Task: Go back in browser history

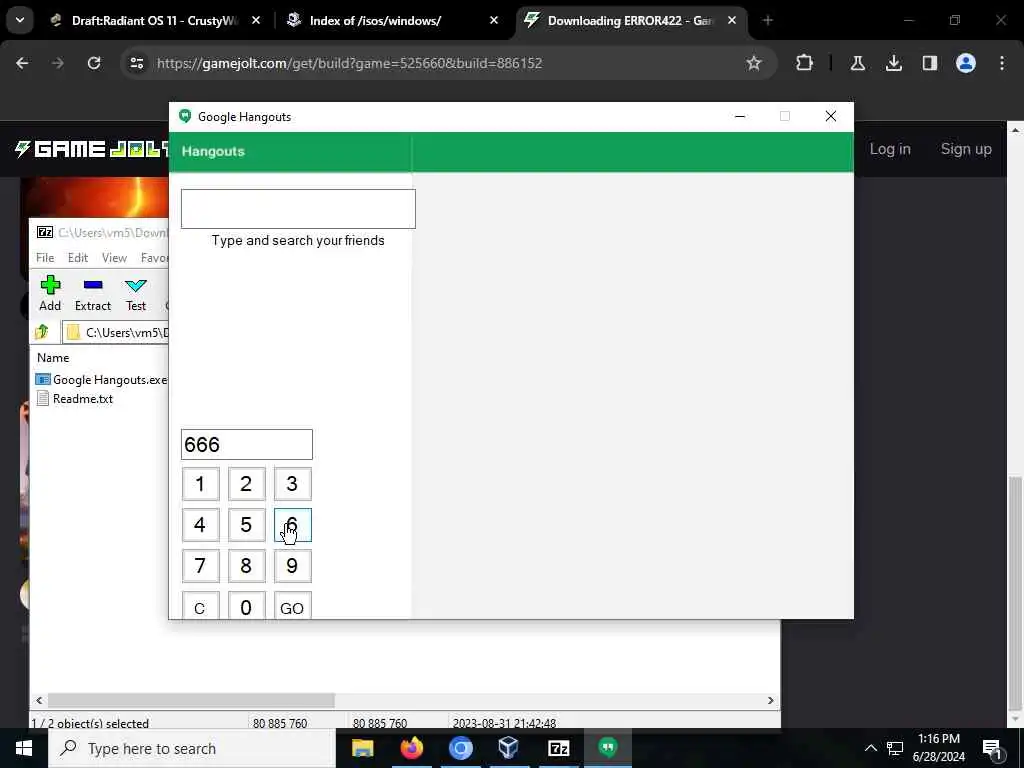Action: 22,63
